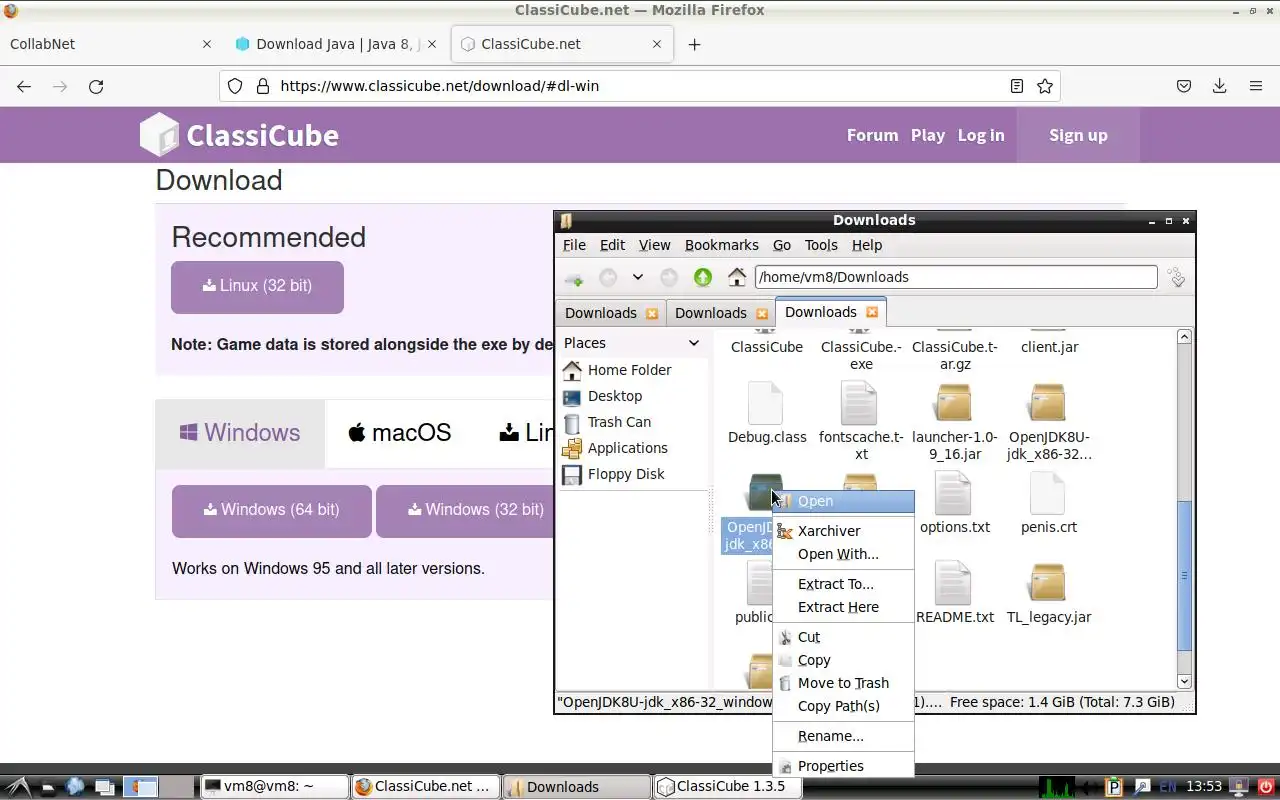Choose Move to Trash in context menu
Viewport: 1280px width, 800px height.
click(844, 683)
